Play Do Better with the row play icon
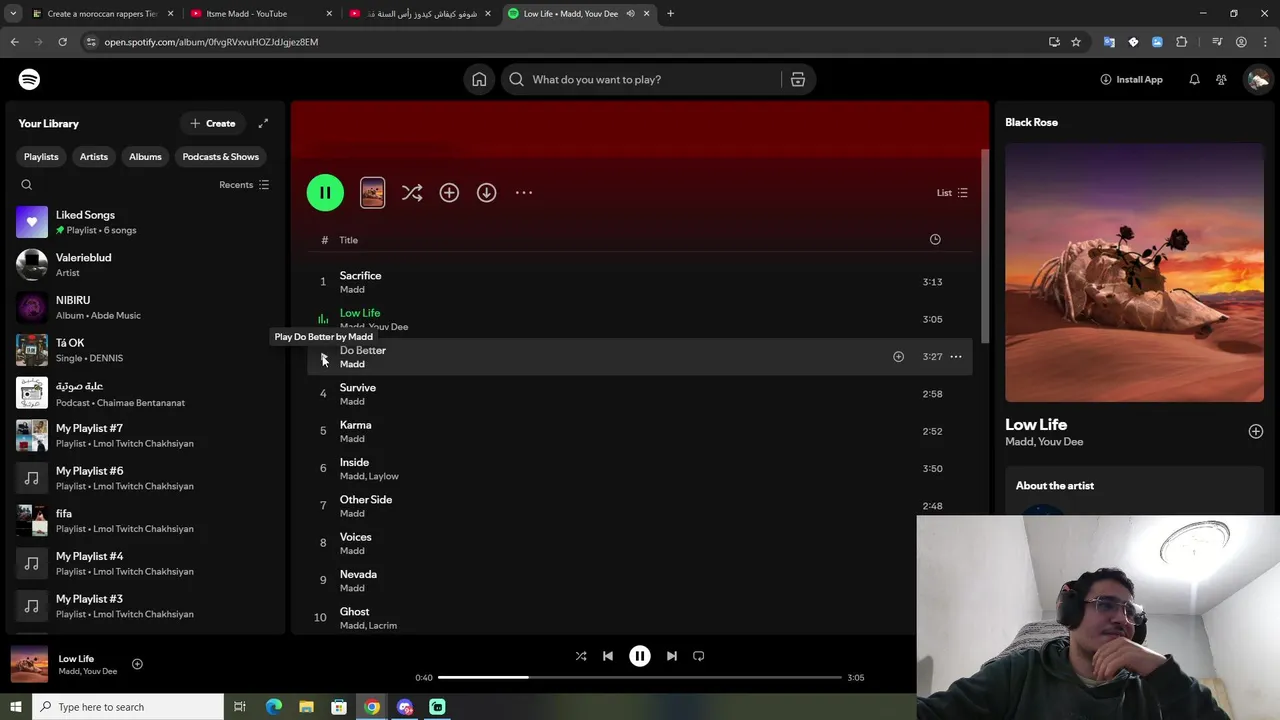 323,357
